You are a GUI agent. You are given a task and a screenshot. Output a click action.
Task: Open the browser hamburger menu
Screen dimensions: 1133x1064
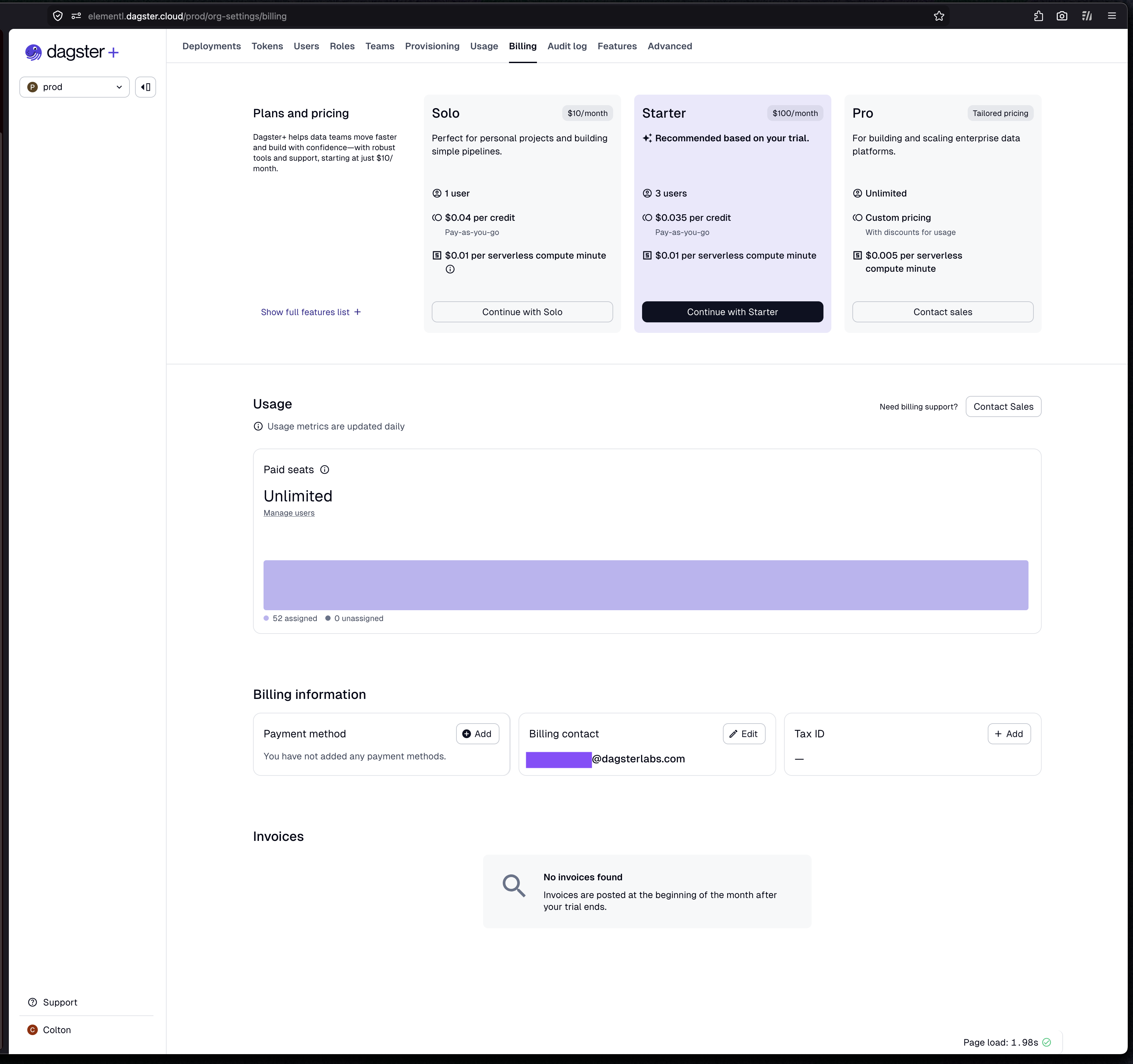tap(1112, 16)
